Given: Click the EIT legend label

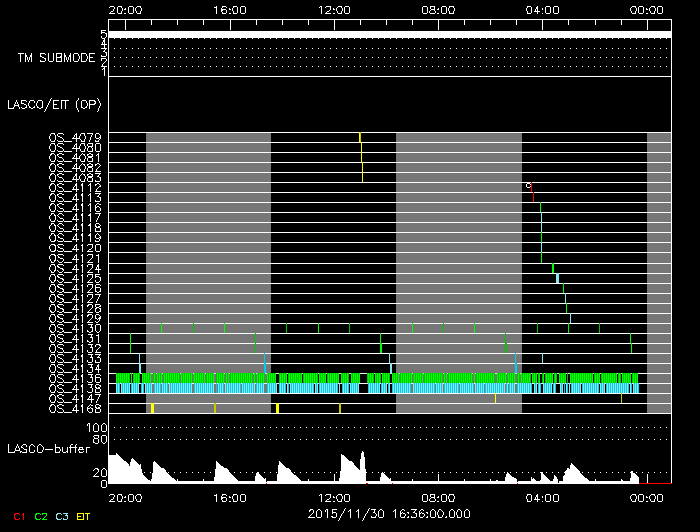Looking at the screenshot, I should click(84, 516).
